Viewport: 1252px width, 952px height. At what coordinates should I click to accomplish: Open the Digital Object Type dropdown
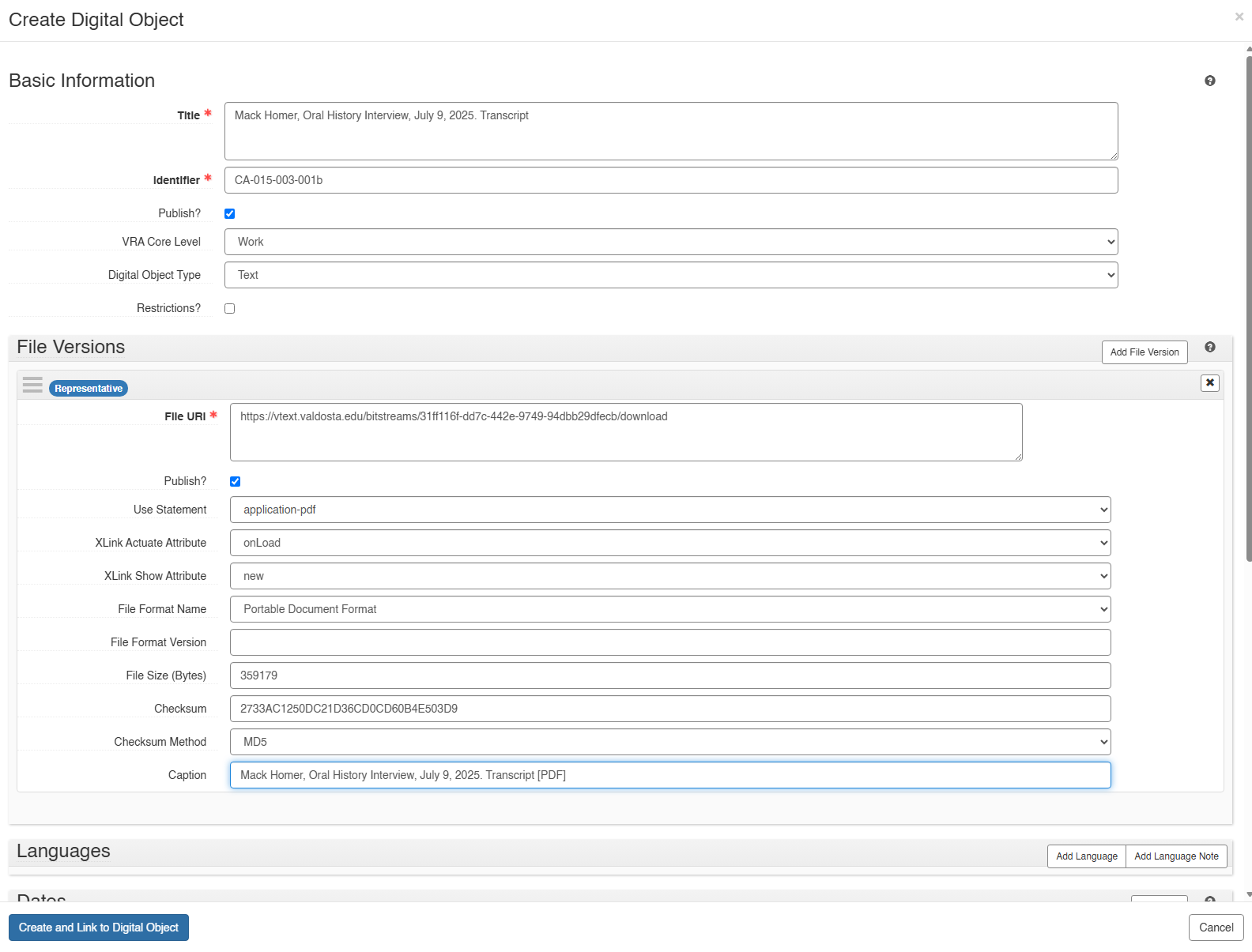(x=671, y=275)
